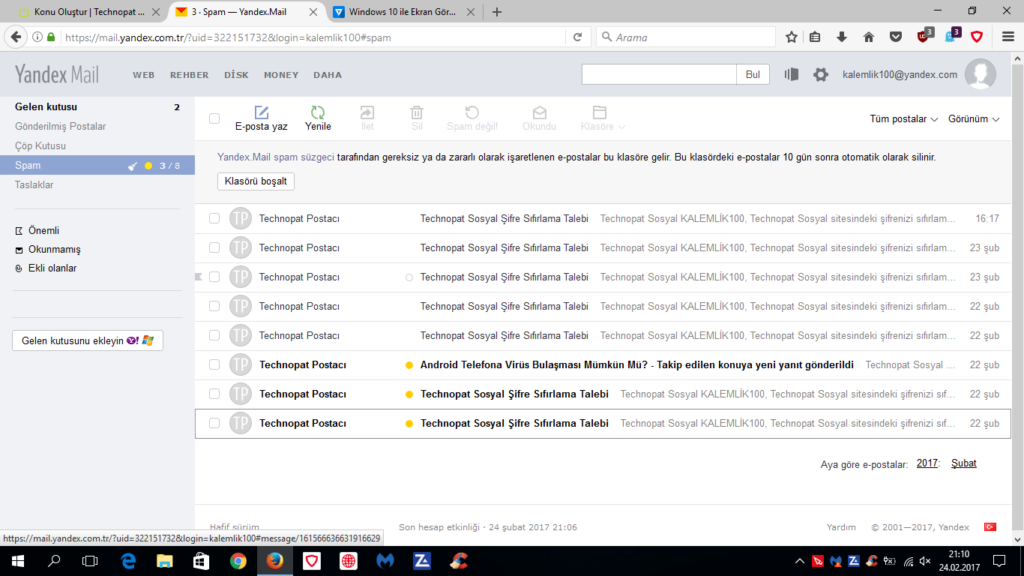Click the themes icon beside the gear

coord(792,74)
